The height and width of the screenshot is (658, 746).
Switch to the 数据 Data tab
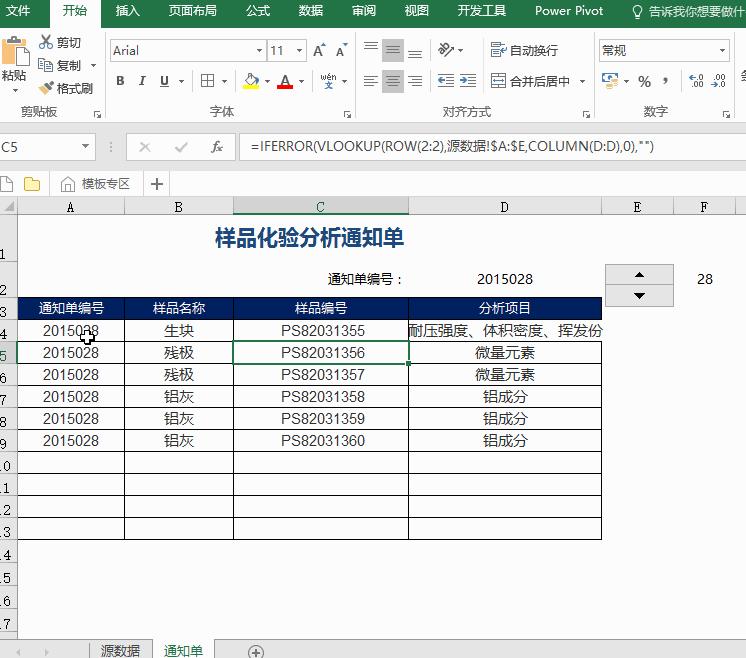311,10
